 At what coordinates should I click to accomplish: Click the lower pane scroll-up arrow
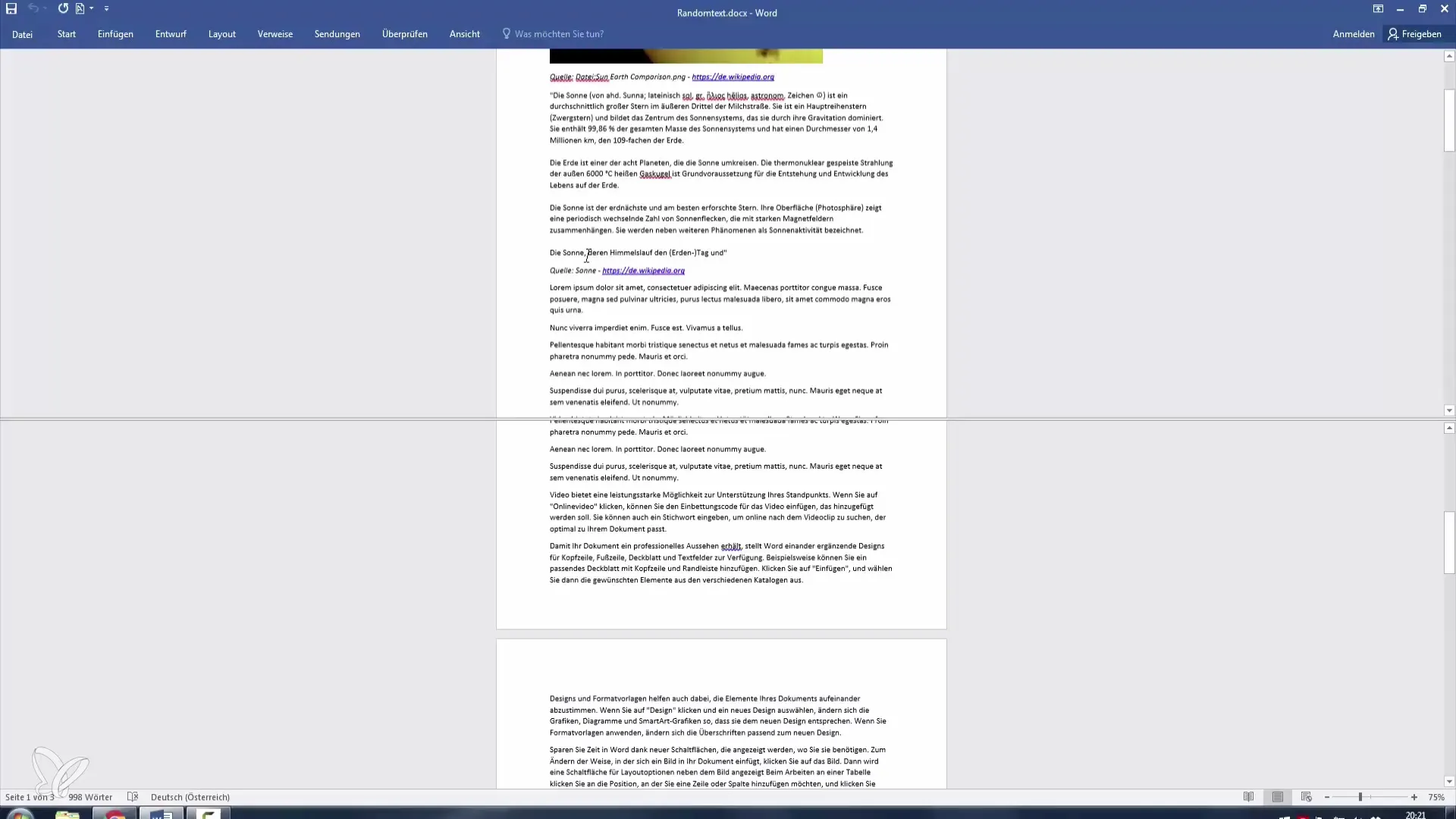(1449, 428)
